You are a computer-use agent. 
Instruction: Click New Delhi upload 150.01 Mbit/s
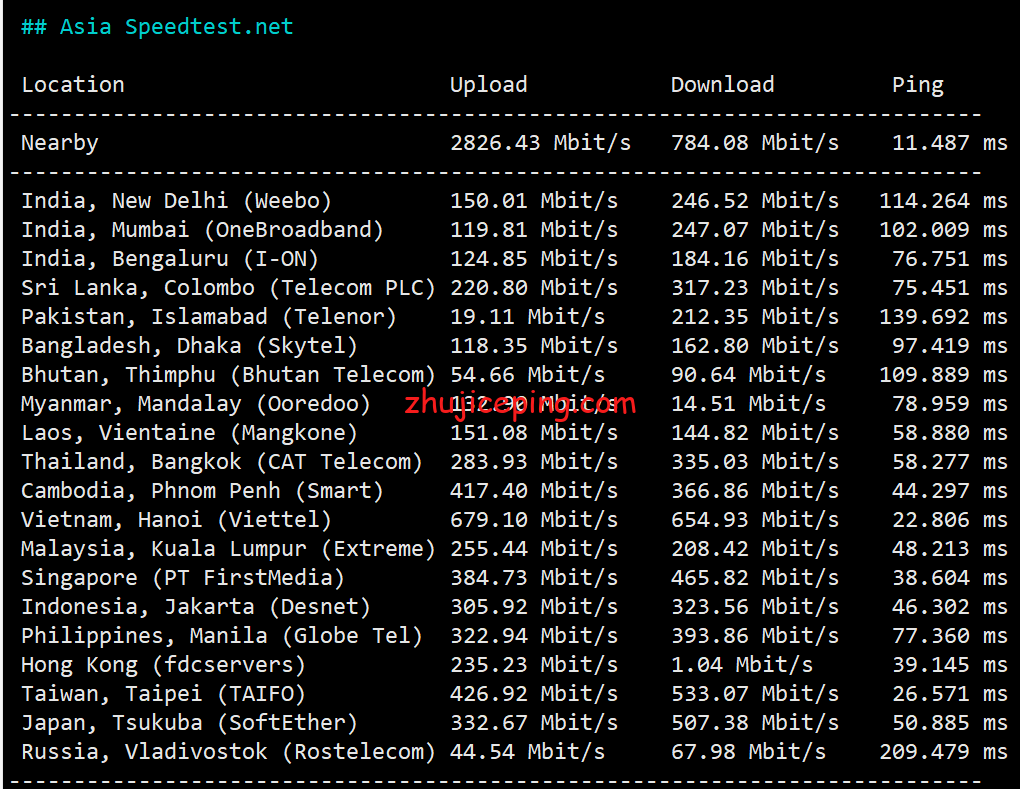(534, 200)
